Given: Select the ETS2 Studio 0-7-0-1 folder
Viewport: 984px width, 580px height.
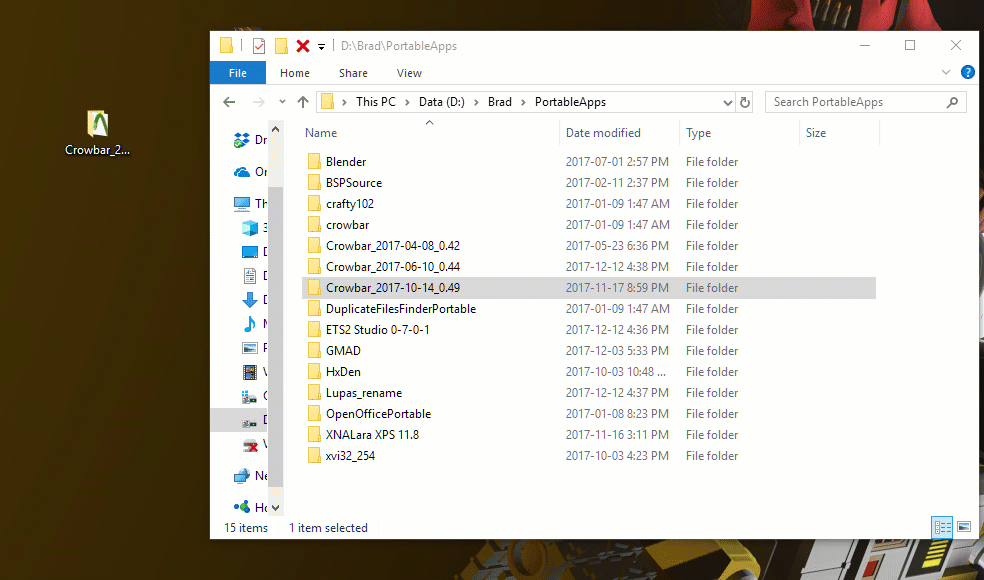Looking at the screenshot, I should pyautogui.click(x=377, y=330).
